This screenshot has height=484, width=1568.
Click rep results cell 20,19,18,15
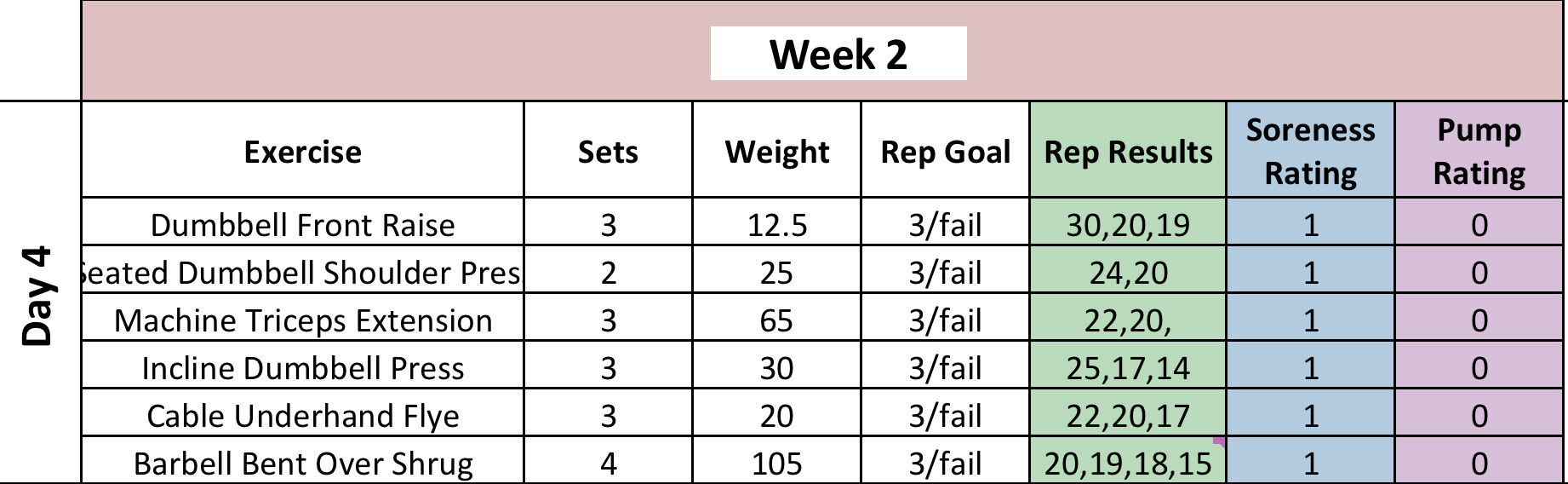click(1127, 464)
